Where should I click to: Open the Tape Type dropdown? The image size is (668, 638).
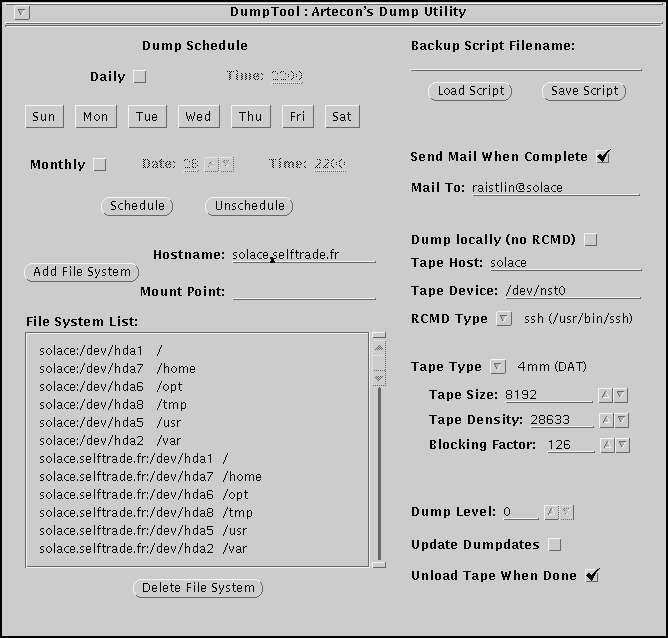pos(498,367)
